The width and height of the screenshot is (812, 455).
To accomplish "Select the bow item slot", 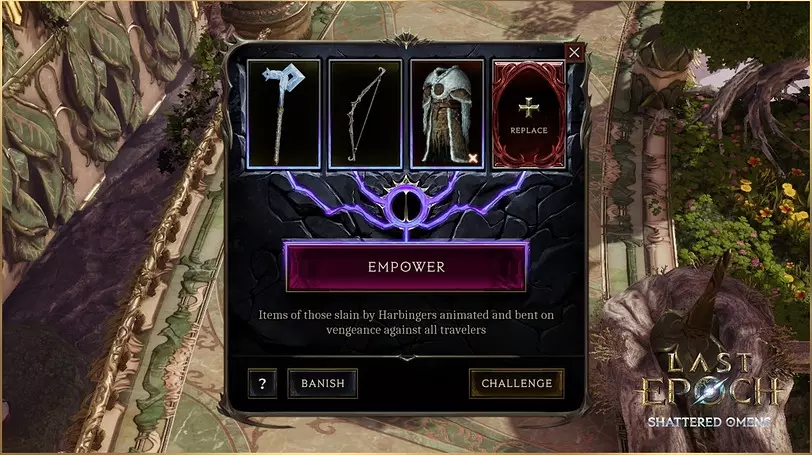I will click(365, 114).
